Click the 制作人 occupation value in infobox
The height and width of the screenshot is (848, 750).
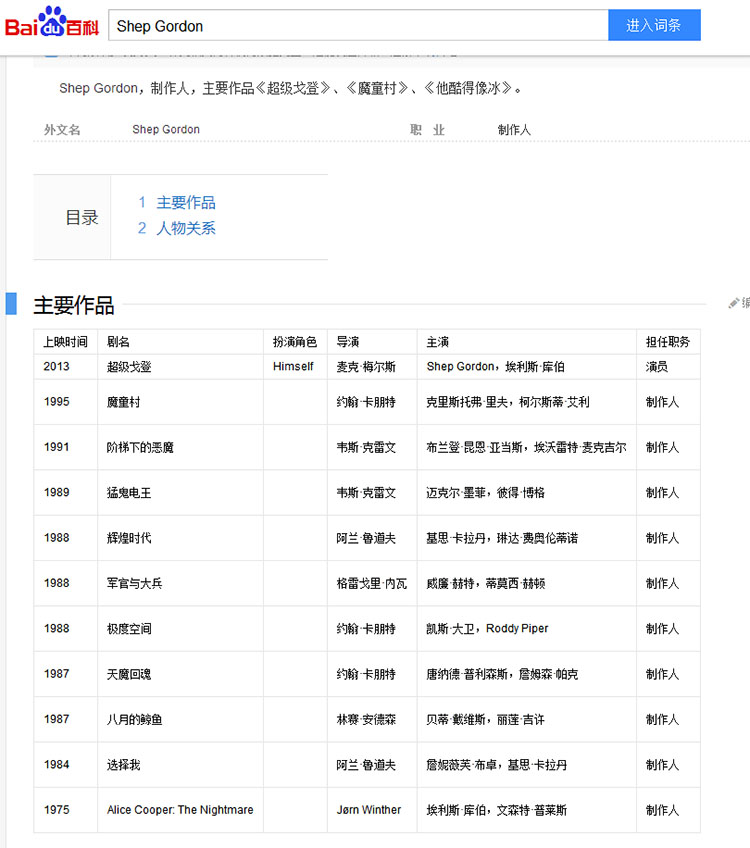[x=514, y=130]
